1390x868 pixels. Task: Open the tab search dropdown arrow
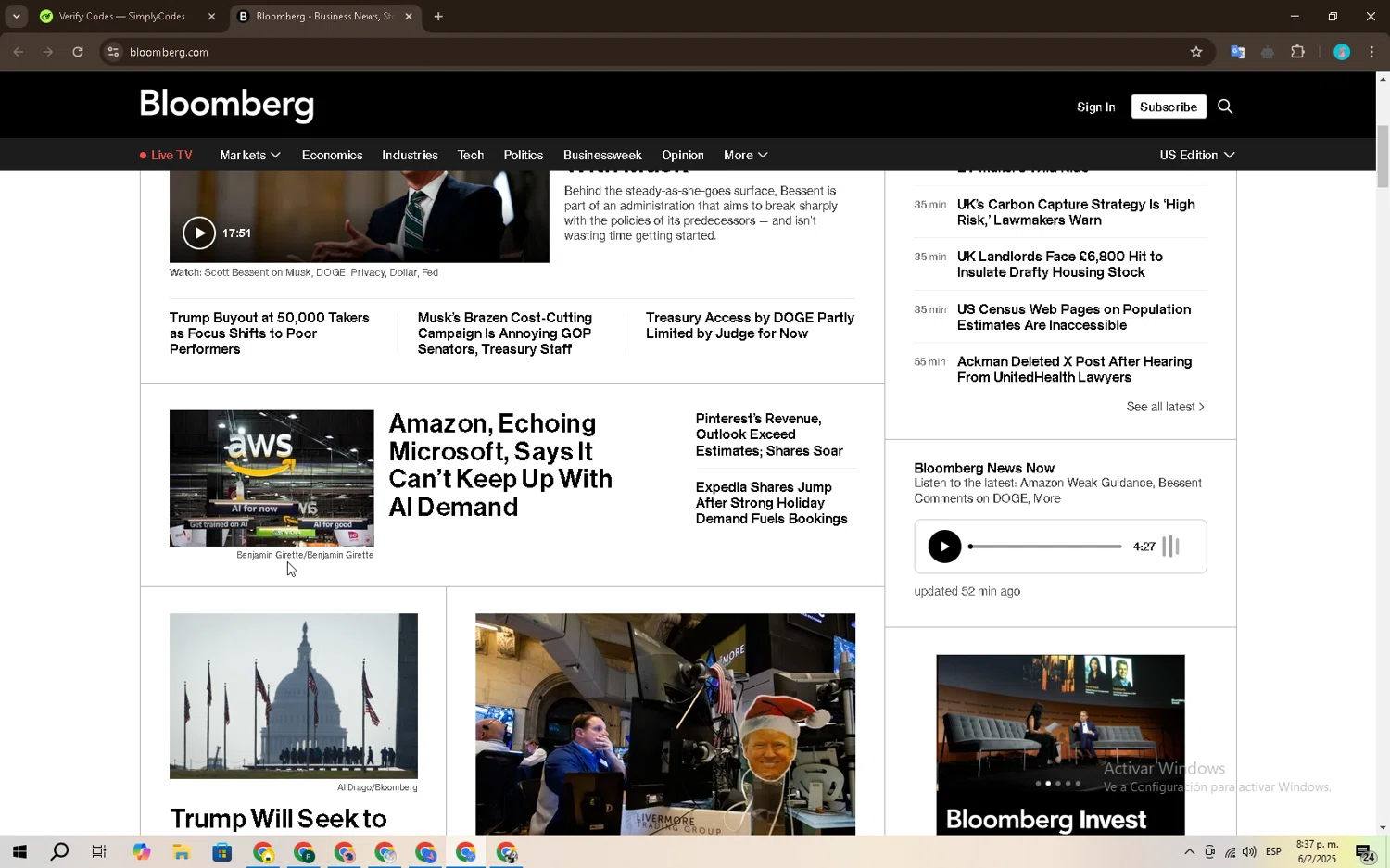(x=16, y=17)
